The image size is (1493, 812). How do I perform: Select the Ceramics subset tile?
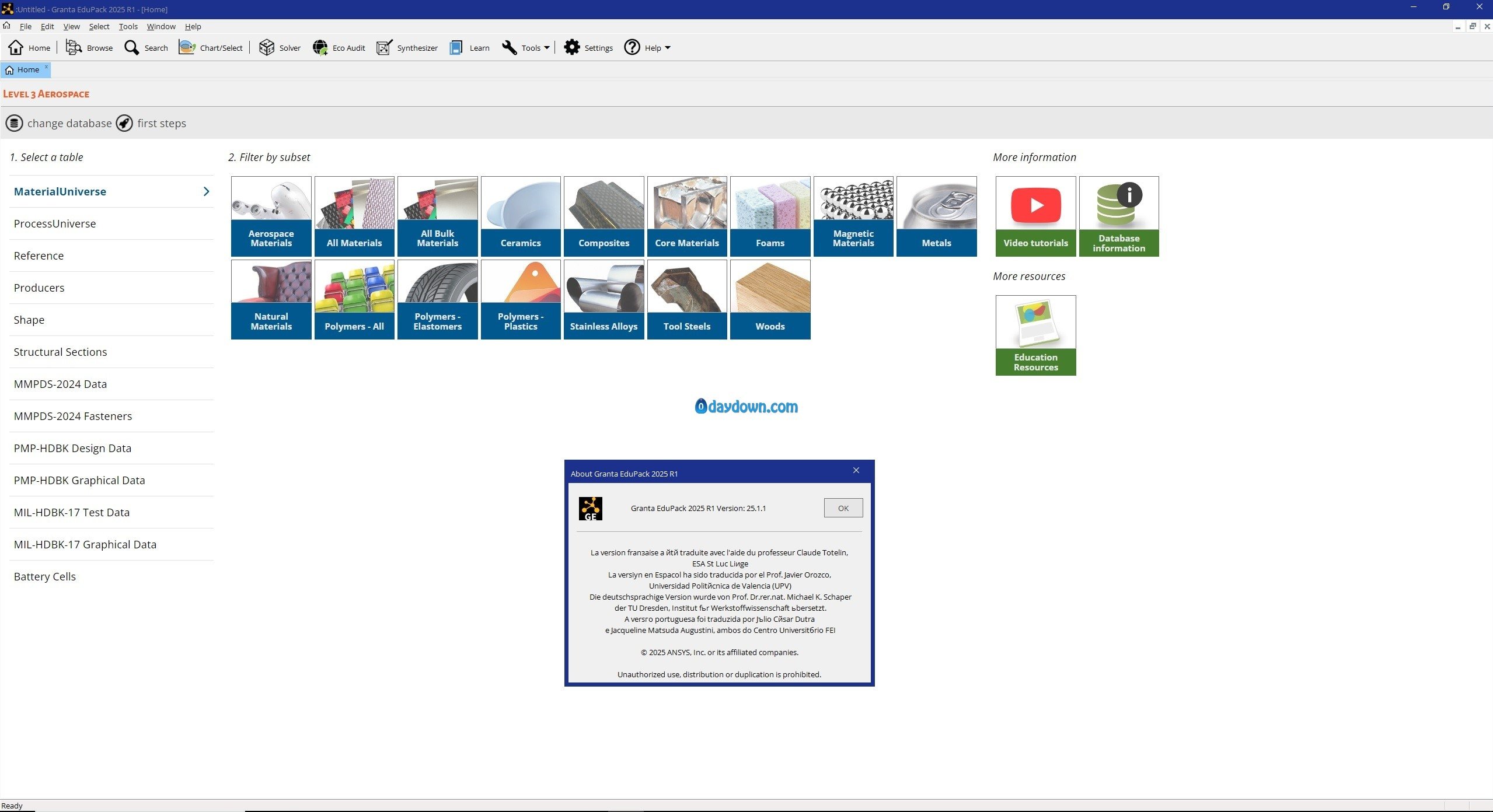pos(521,216)
